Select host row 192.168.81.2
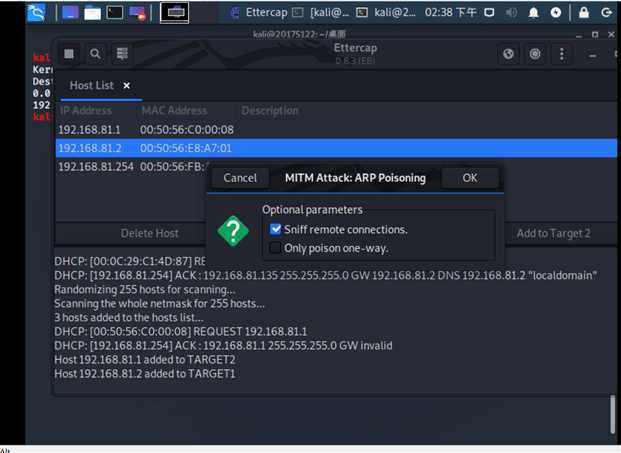This screenshot has height=453, width=621. click(336, 148)
